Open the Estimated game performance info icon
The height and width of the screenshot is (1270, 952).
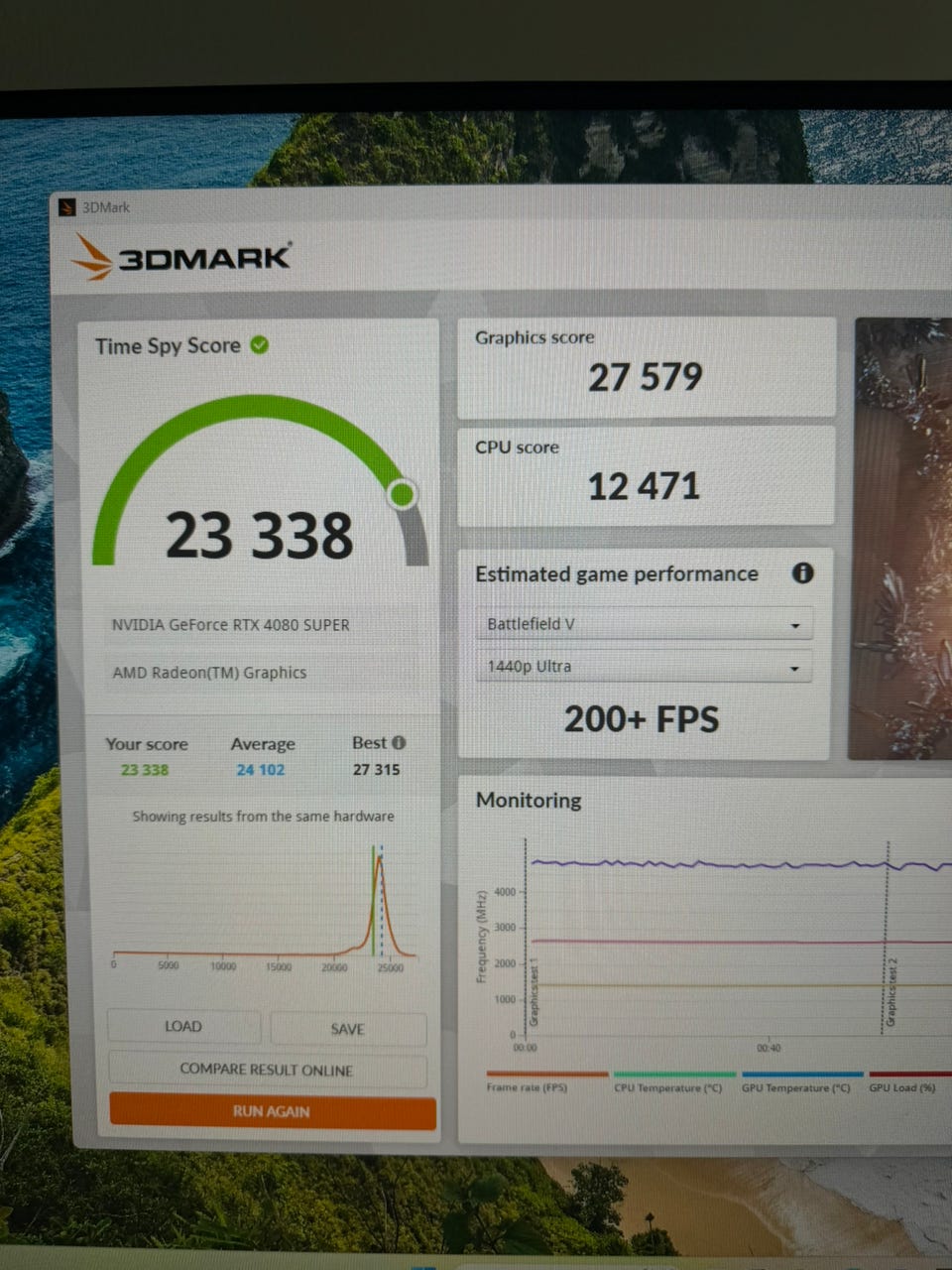[802, 572]
